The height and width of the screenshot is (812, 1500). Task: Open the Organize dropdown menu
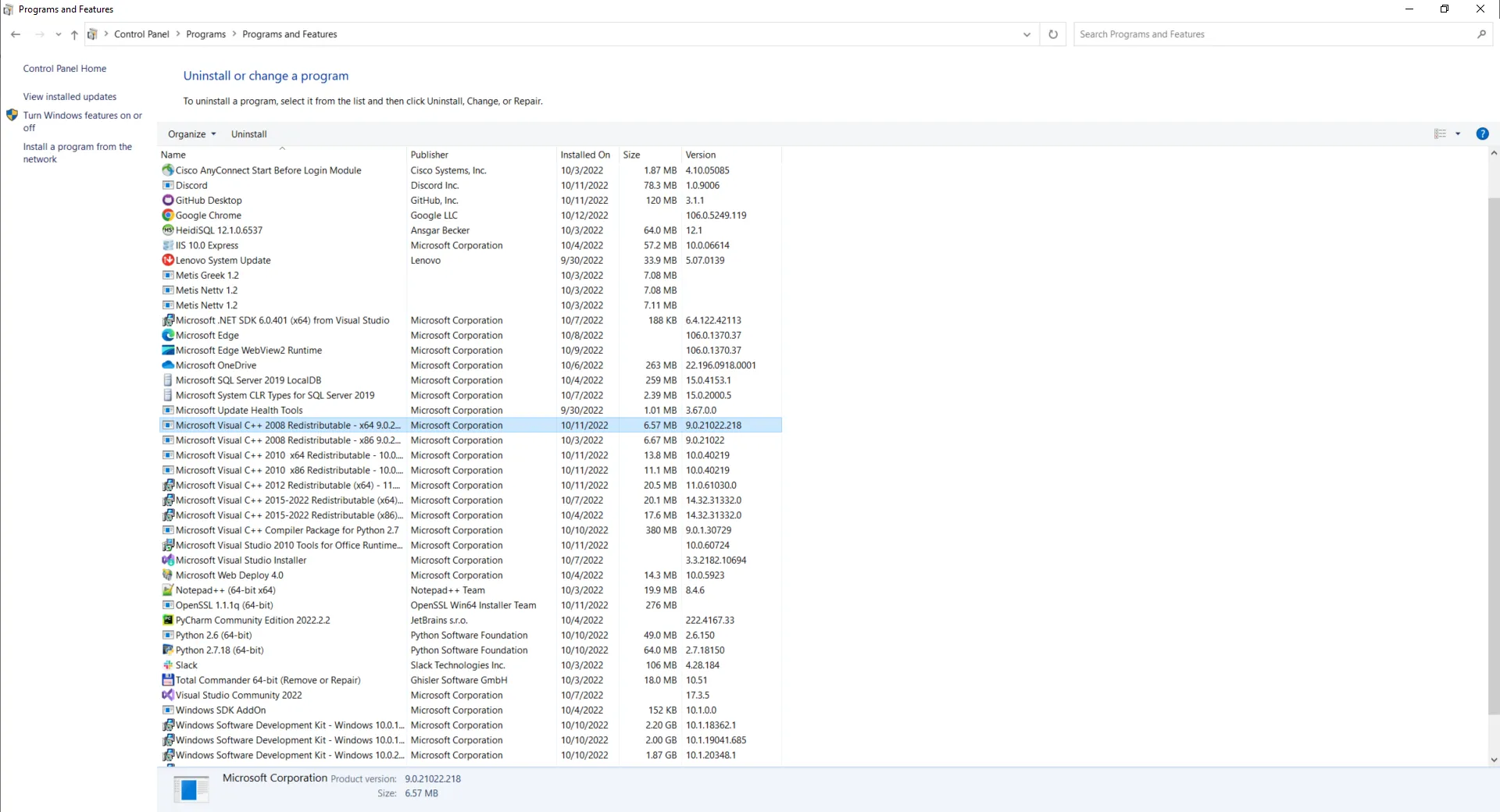[191, 134]
